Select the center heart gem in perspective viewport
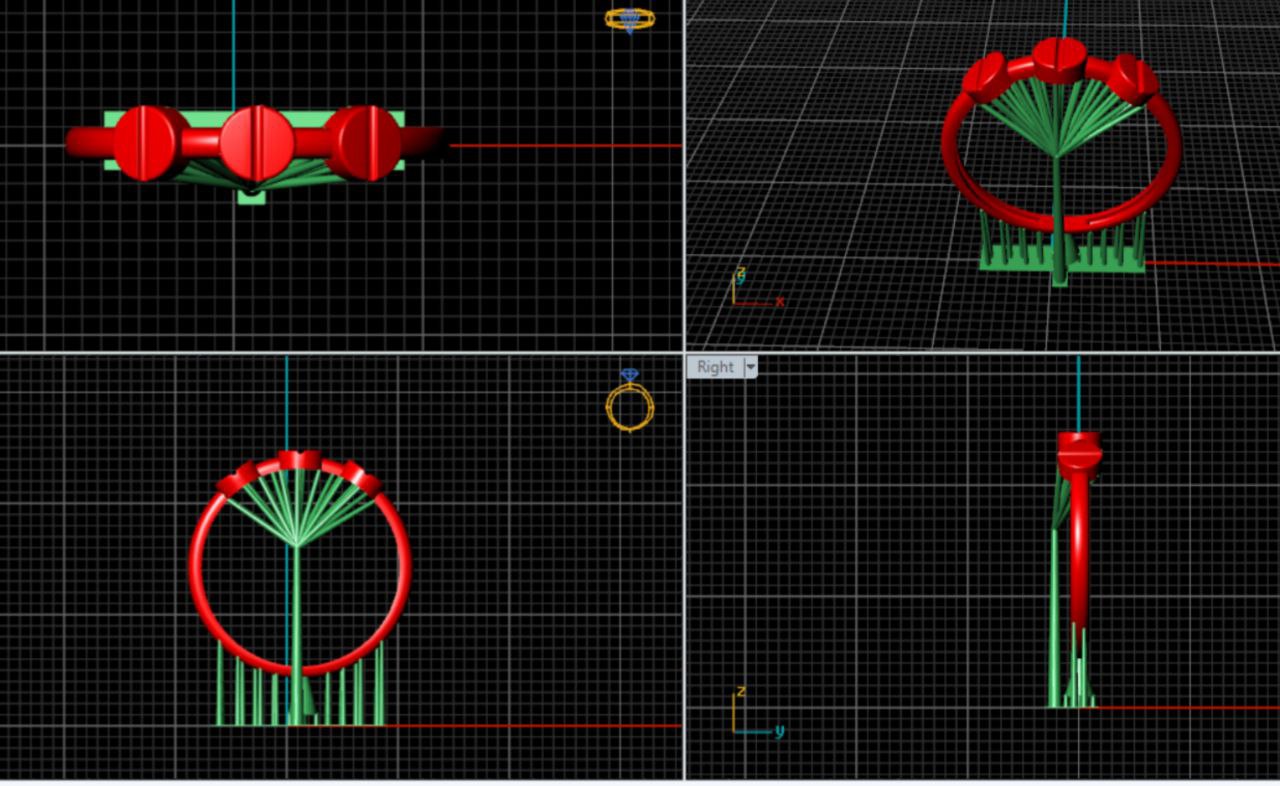The width and height of the screenshot is (1280, 786). (1059, 59)
